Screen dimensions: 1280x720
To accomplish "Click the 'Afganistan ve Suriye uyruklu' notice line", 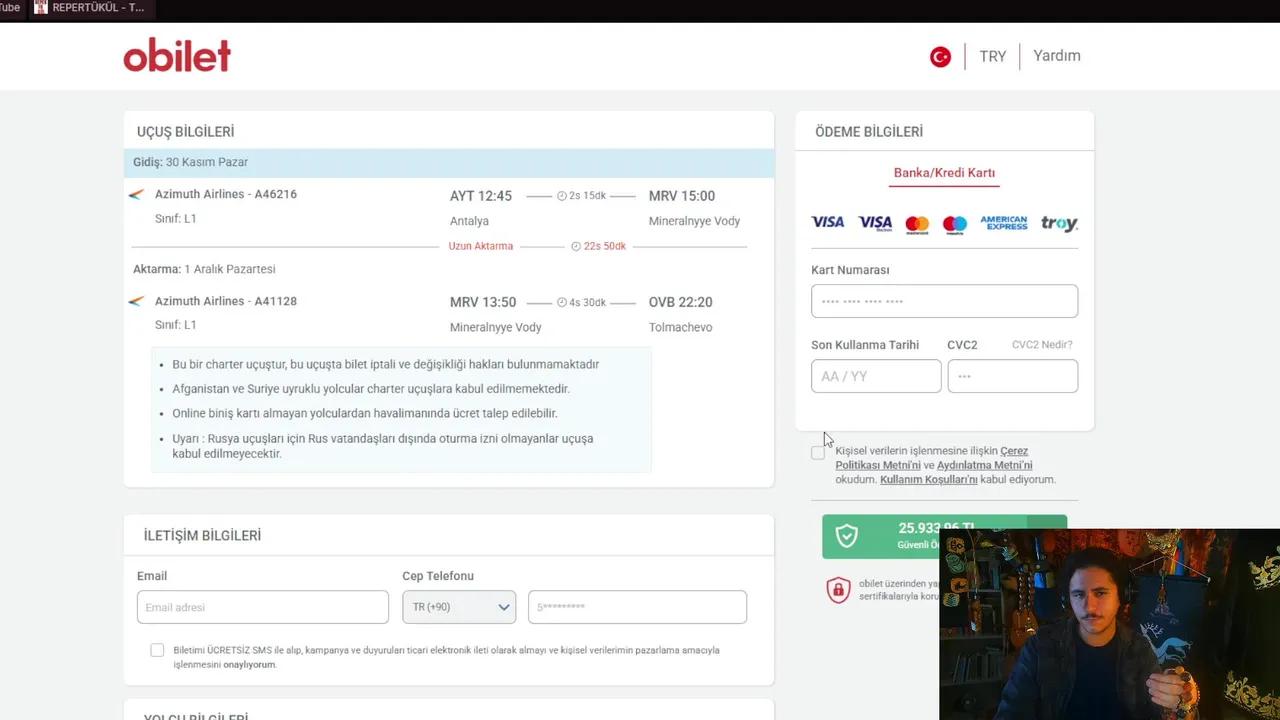I will tap(371, 389).
